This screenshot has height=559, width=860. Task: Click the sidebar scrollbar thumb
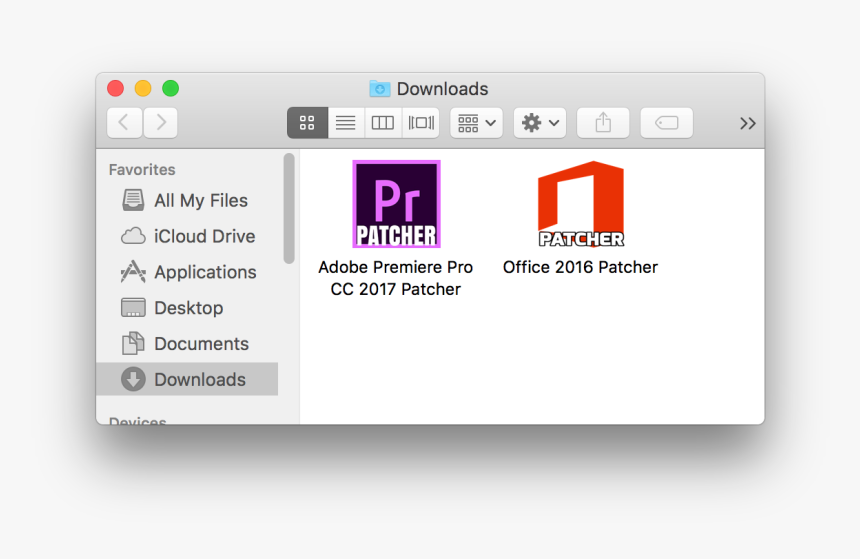[289, 208]
